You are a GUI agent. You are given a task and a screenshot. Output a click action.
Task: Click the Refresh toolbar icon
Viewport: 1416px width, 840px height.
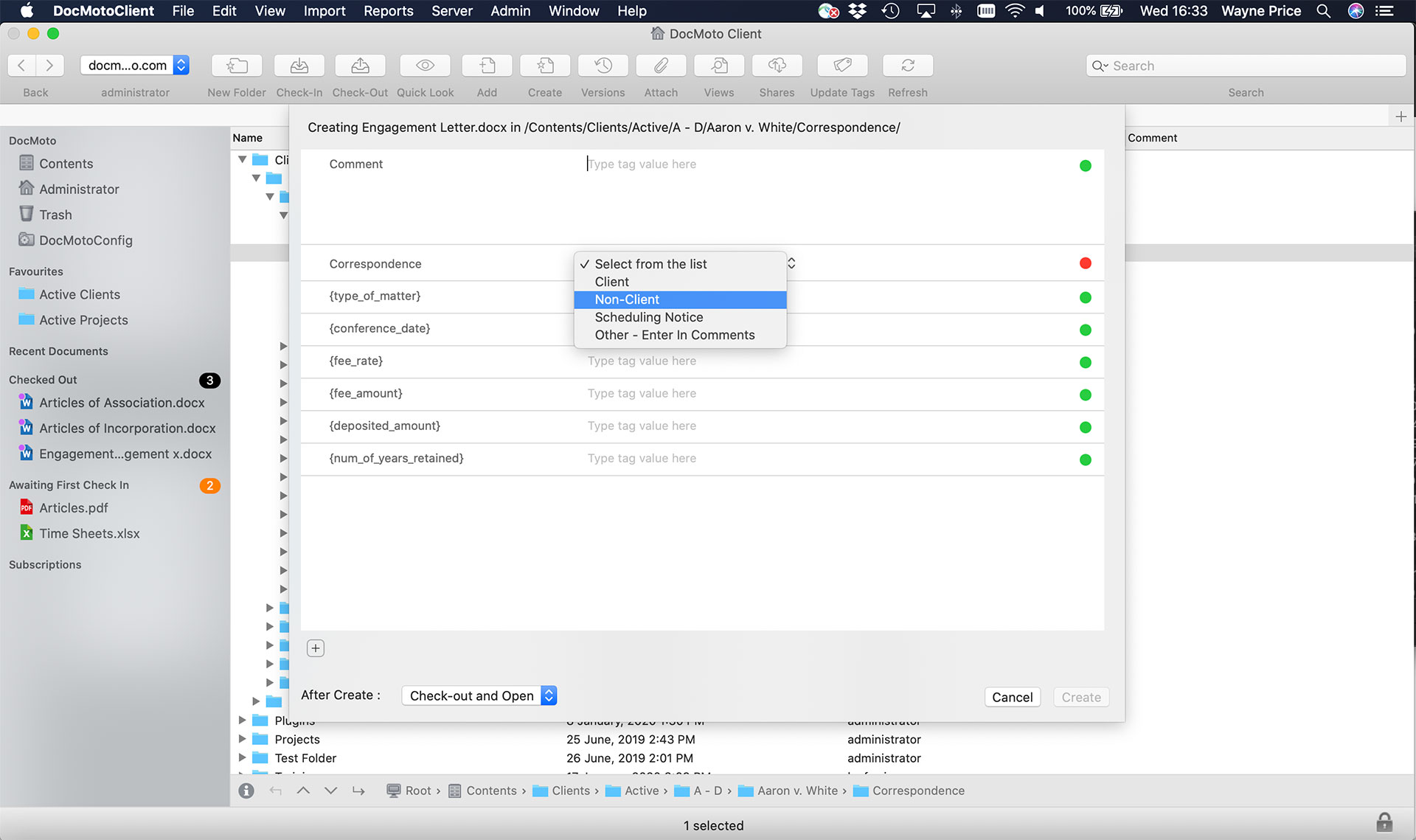point(908,66)
